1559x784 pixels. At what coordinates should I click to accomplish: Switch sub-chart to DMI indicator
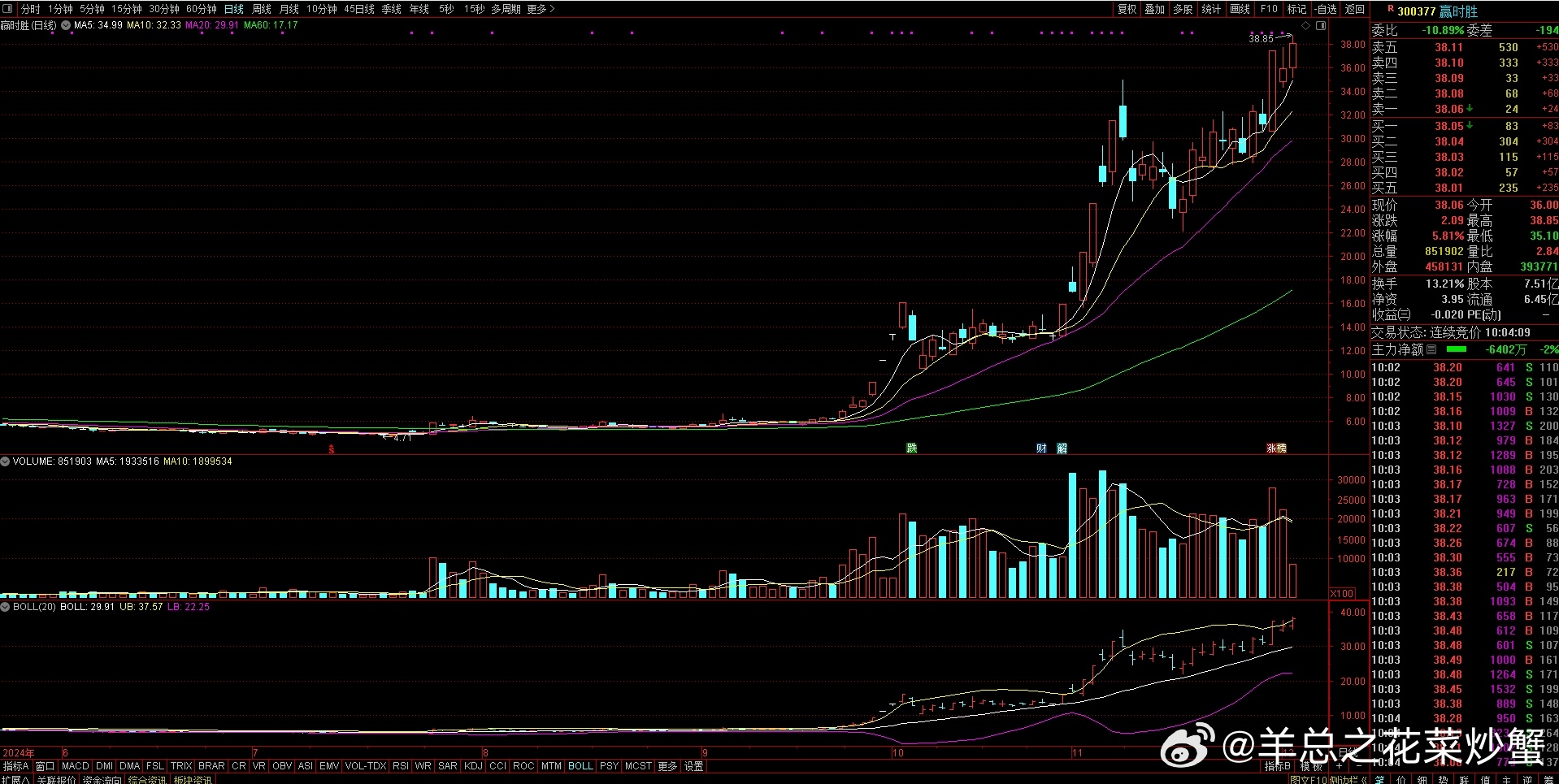pyautogui.click(x=104, y=766)
